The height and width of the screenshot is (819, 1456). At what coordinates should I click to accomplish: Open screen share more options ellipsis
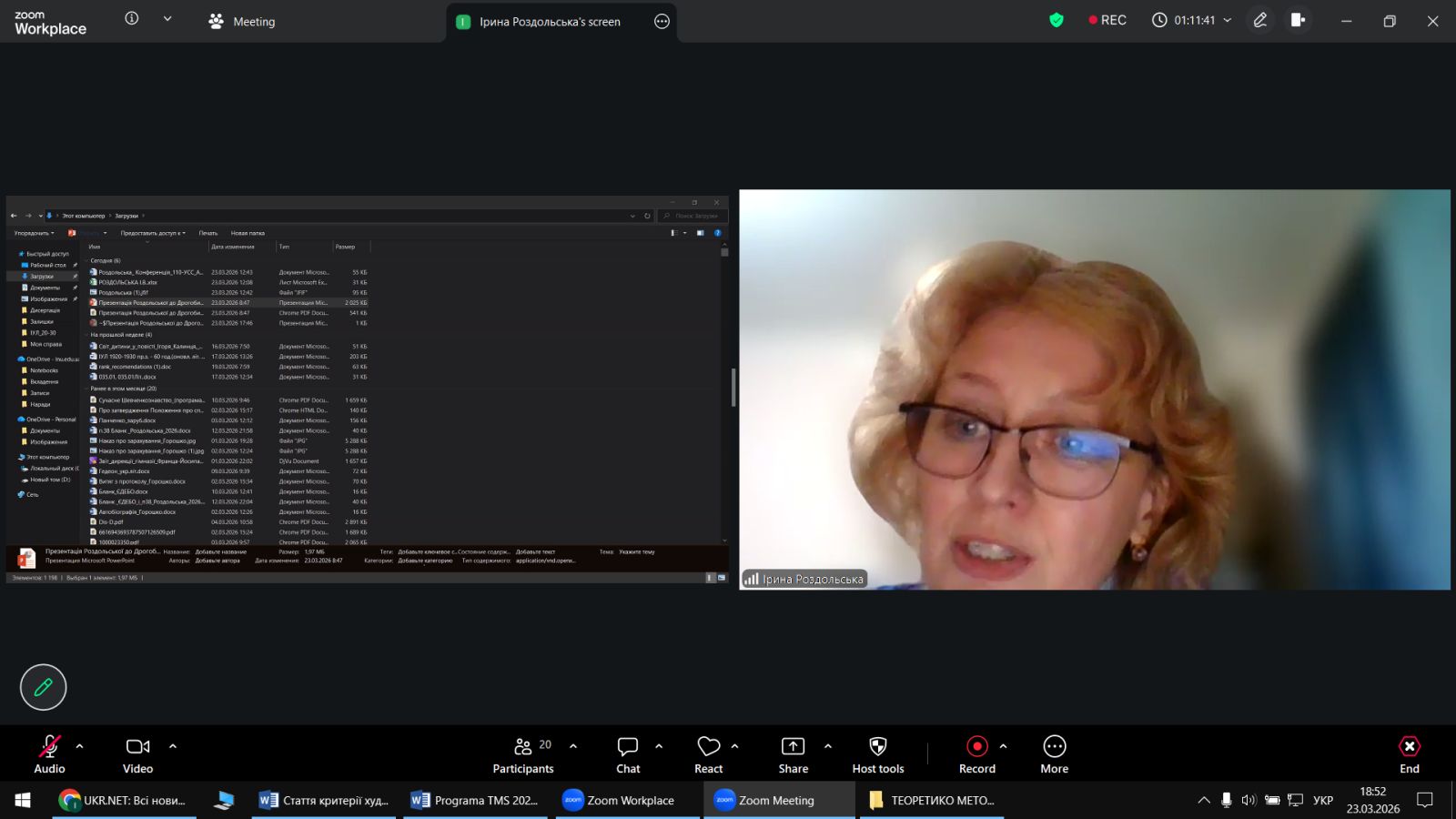662,22
